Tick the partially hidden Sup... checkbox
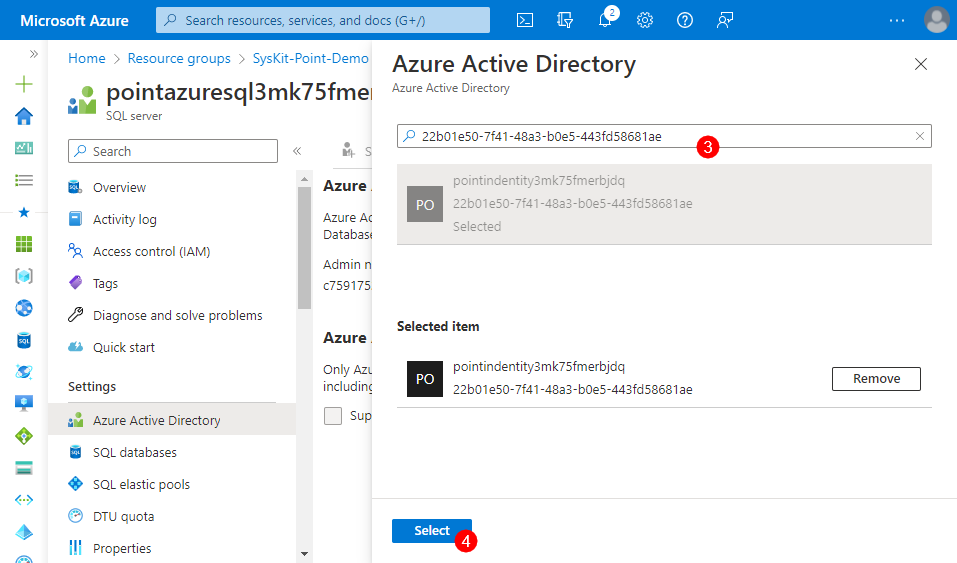This screenshot has height=563, width=957. point(333,416)
